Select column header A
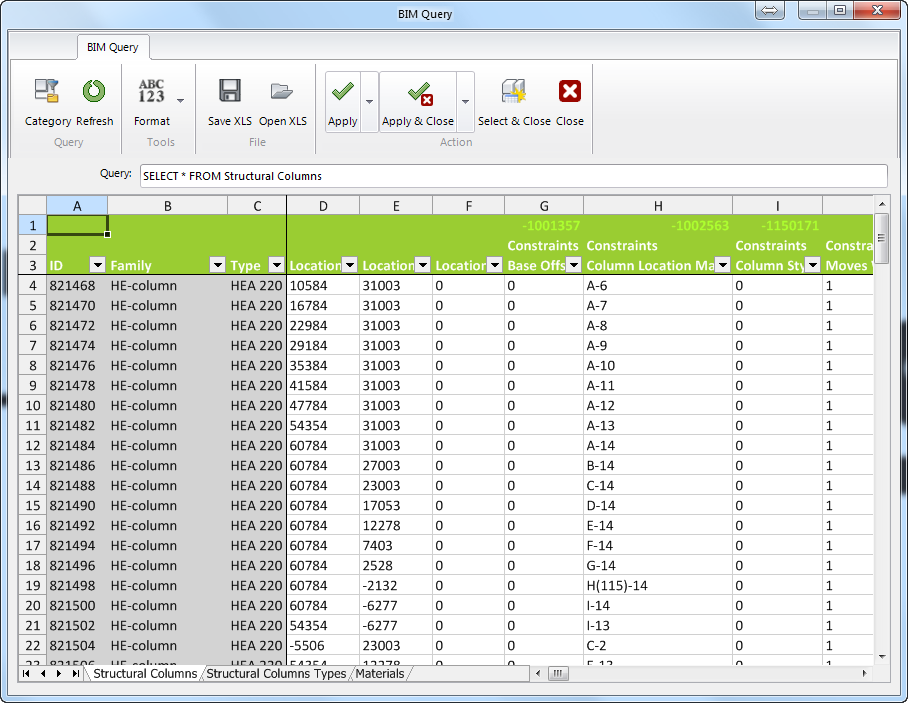 click(77, 205)
